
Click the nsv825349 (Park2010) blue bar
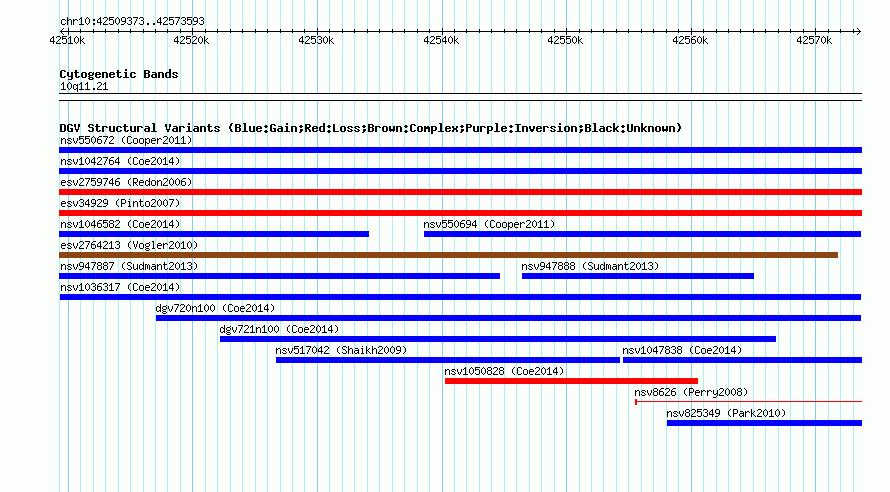pos(764,423)
